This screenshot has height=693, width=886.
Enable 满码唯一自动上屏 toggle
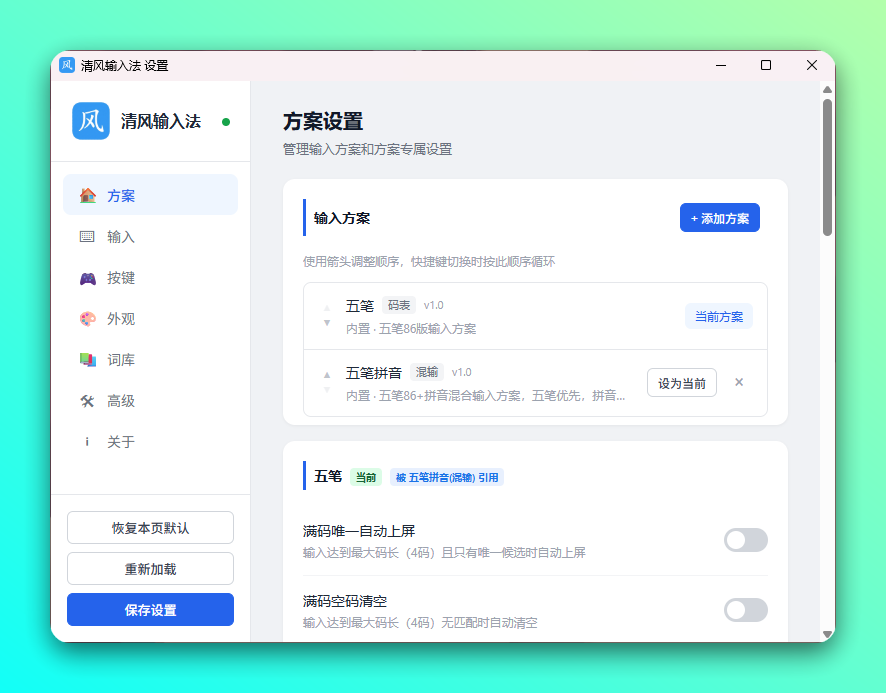pos(745,540)
